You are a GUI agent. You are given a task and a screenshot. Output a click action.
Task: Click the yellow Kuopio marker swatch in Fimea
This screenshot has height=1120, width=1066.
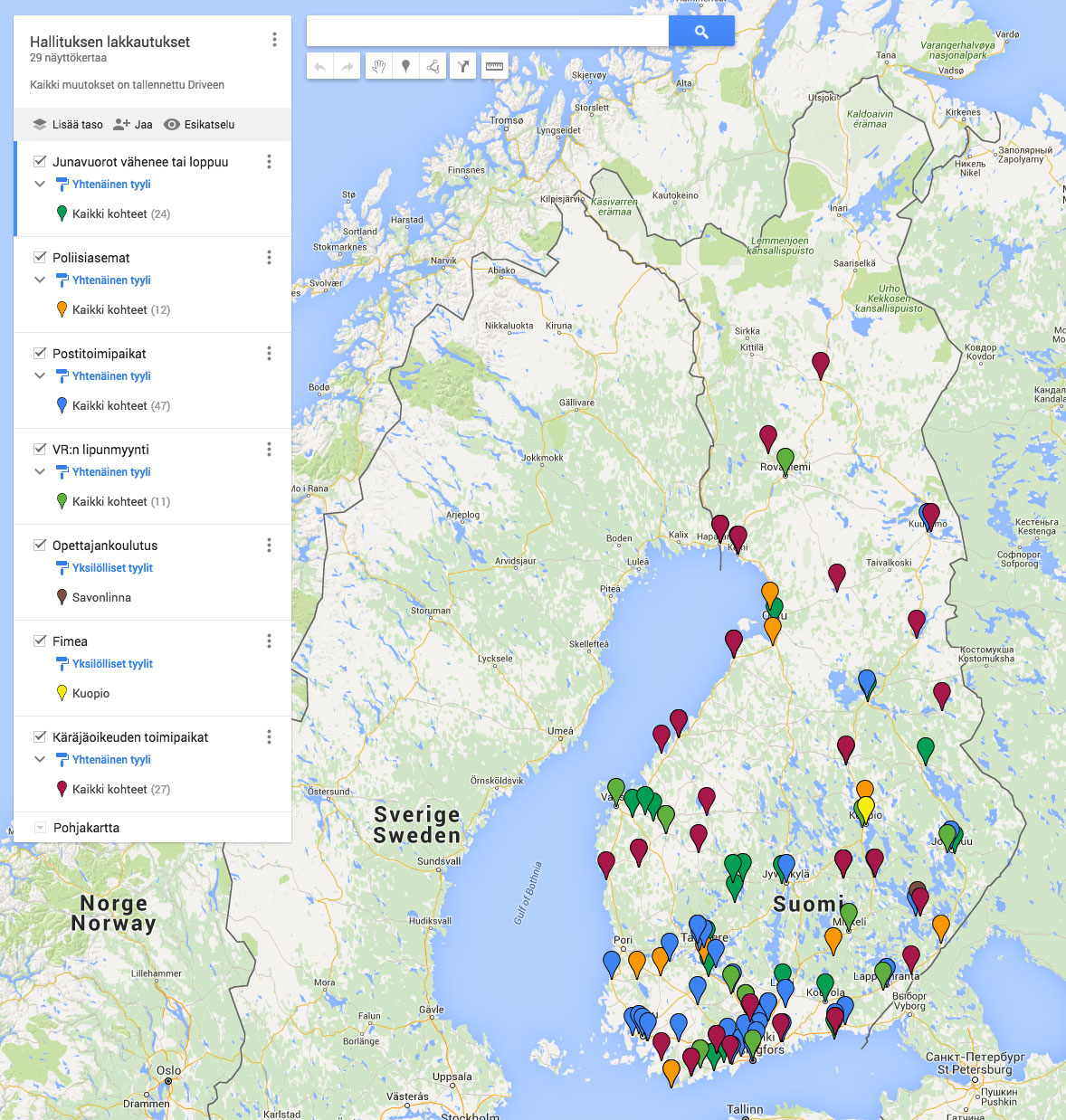pos(62,693)
